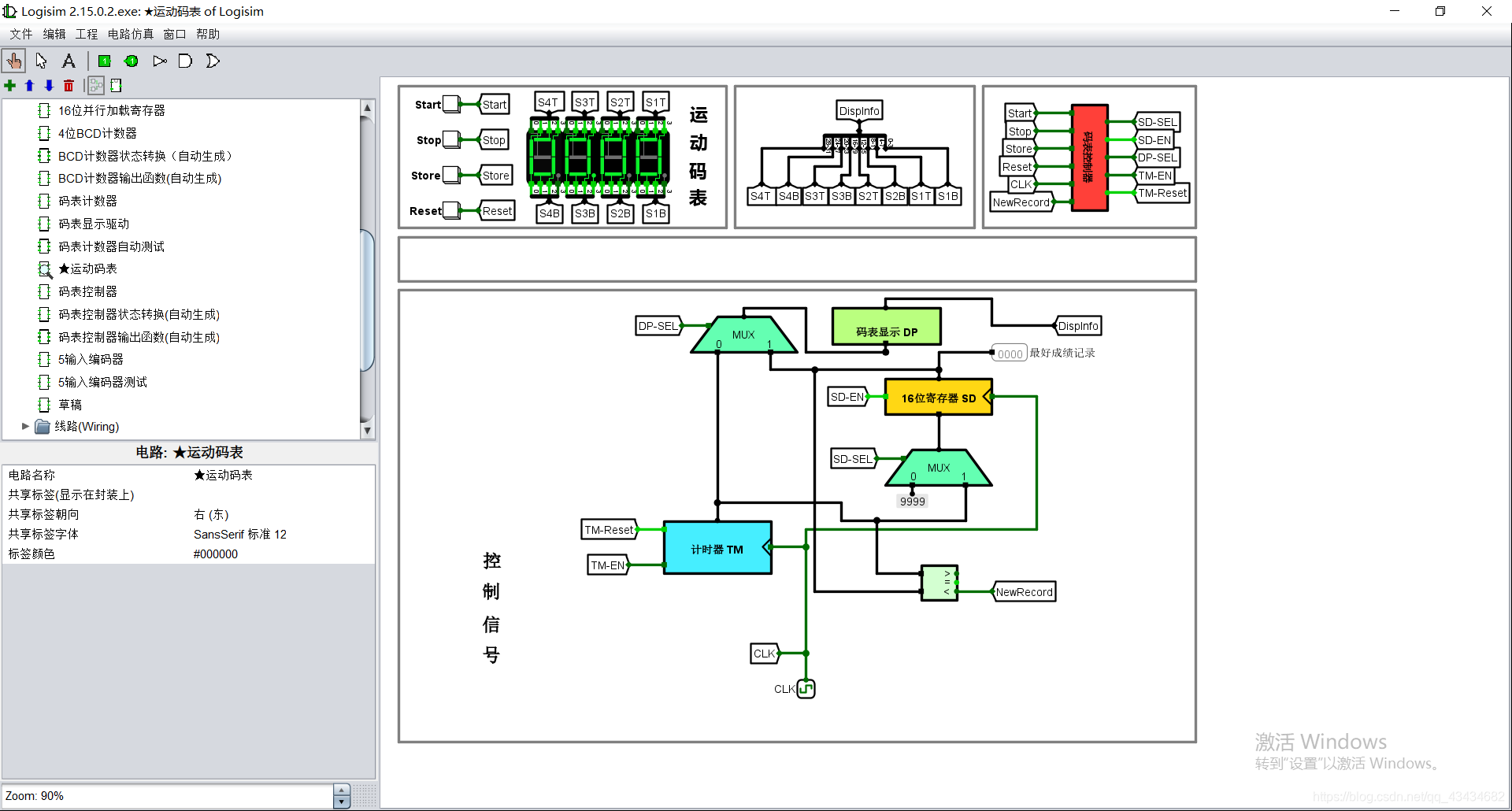Toggle the CLK clock component value
This screenshot has height=811, width=1512.
[806, 688]
